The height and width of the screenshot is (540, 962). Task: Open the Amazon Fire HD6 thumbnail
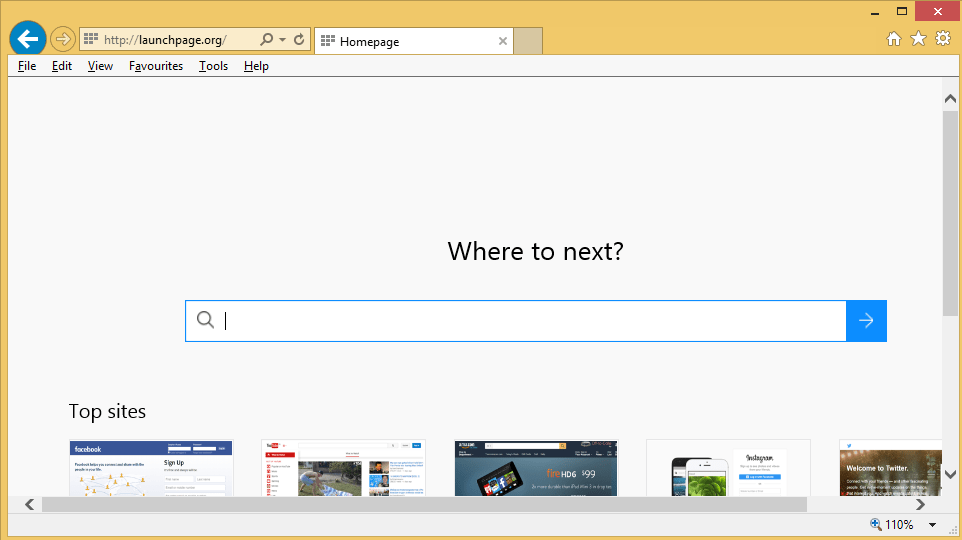tap(536, 468)
